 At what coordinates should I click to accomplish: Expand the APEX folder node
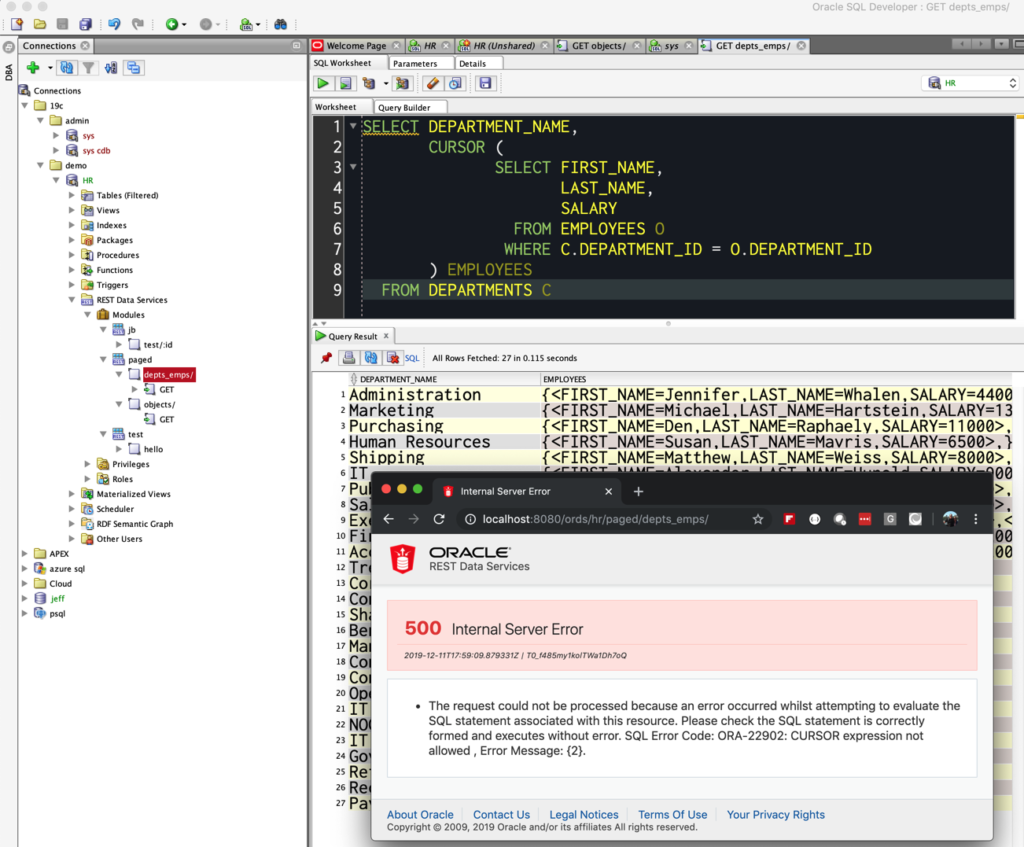(x=25, y=554)
